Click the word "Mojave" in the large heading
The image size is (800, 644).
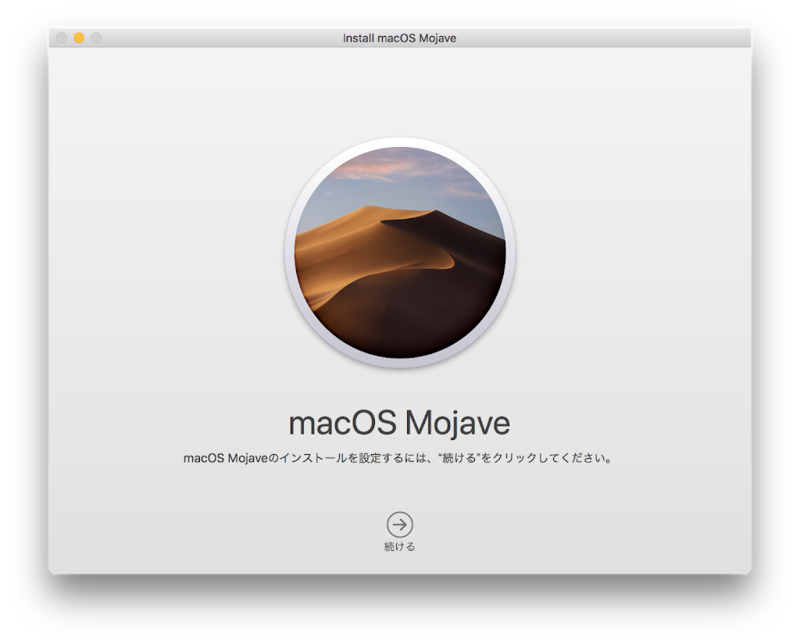457,422
